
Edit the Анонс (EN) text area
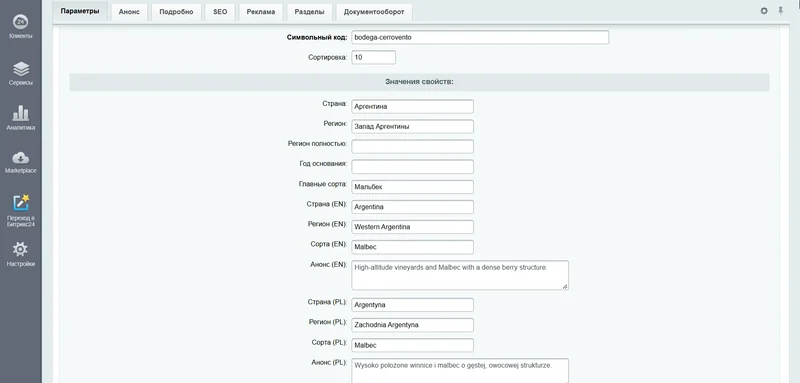click(x=460, y=275)
